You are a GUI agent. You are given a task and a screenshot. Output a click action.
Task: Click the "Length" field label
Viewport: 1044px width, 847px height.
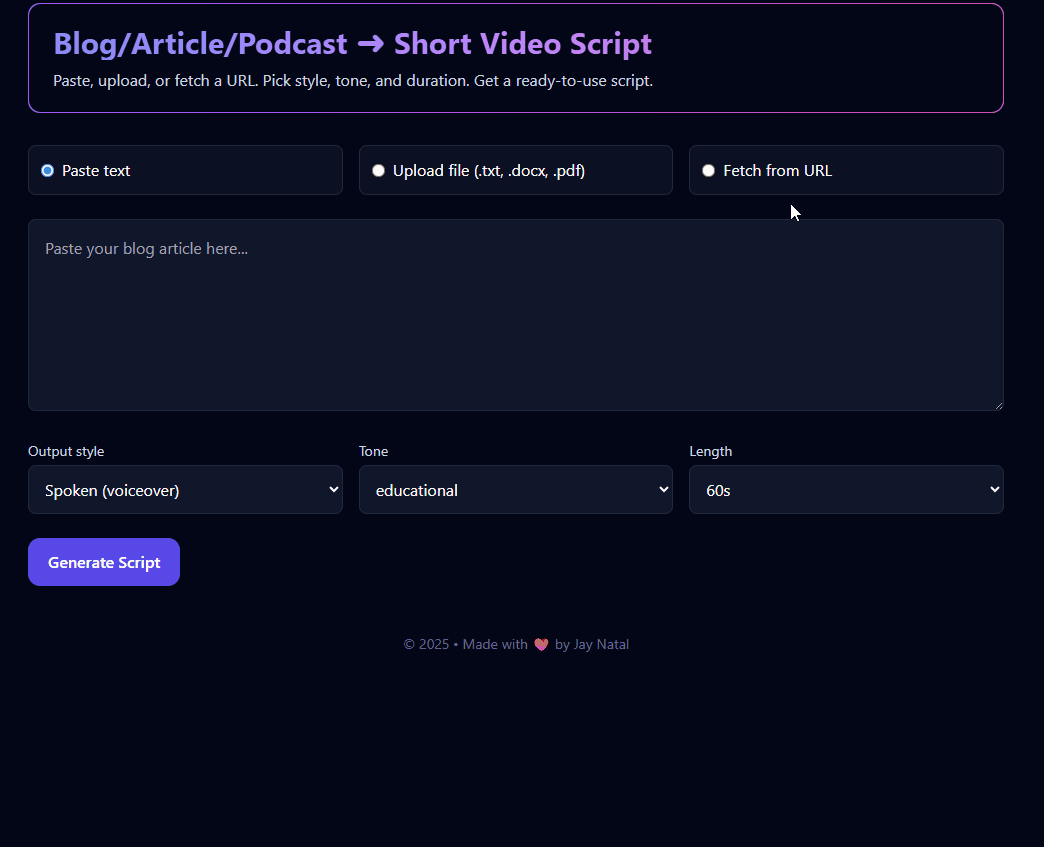(710, 452)
